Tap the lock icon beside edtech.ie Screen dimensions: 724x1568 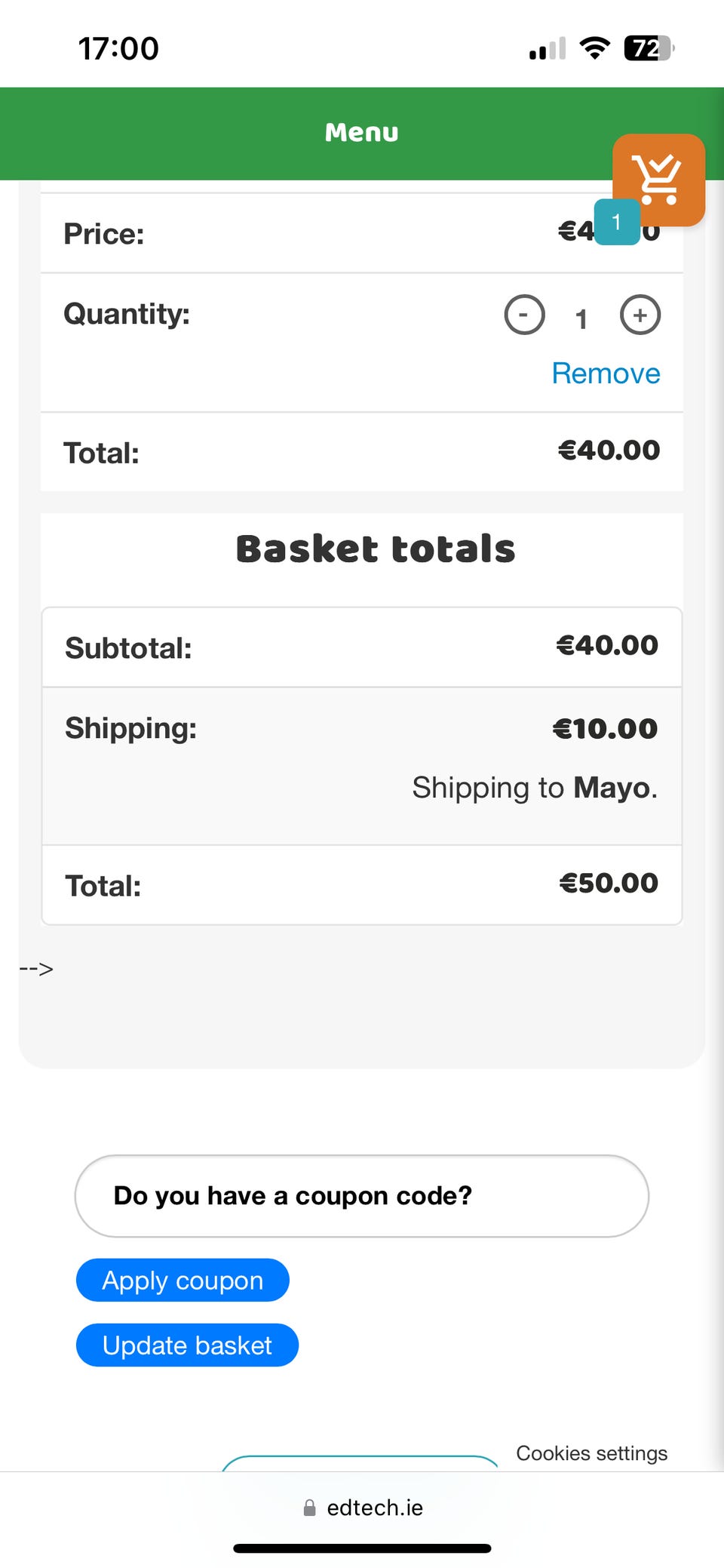coord(309,1508)
